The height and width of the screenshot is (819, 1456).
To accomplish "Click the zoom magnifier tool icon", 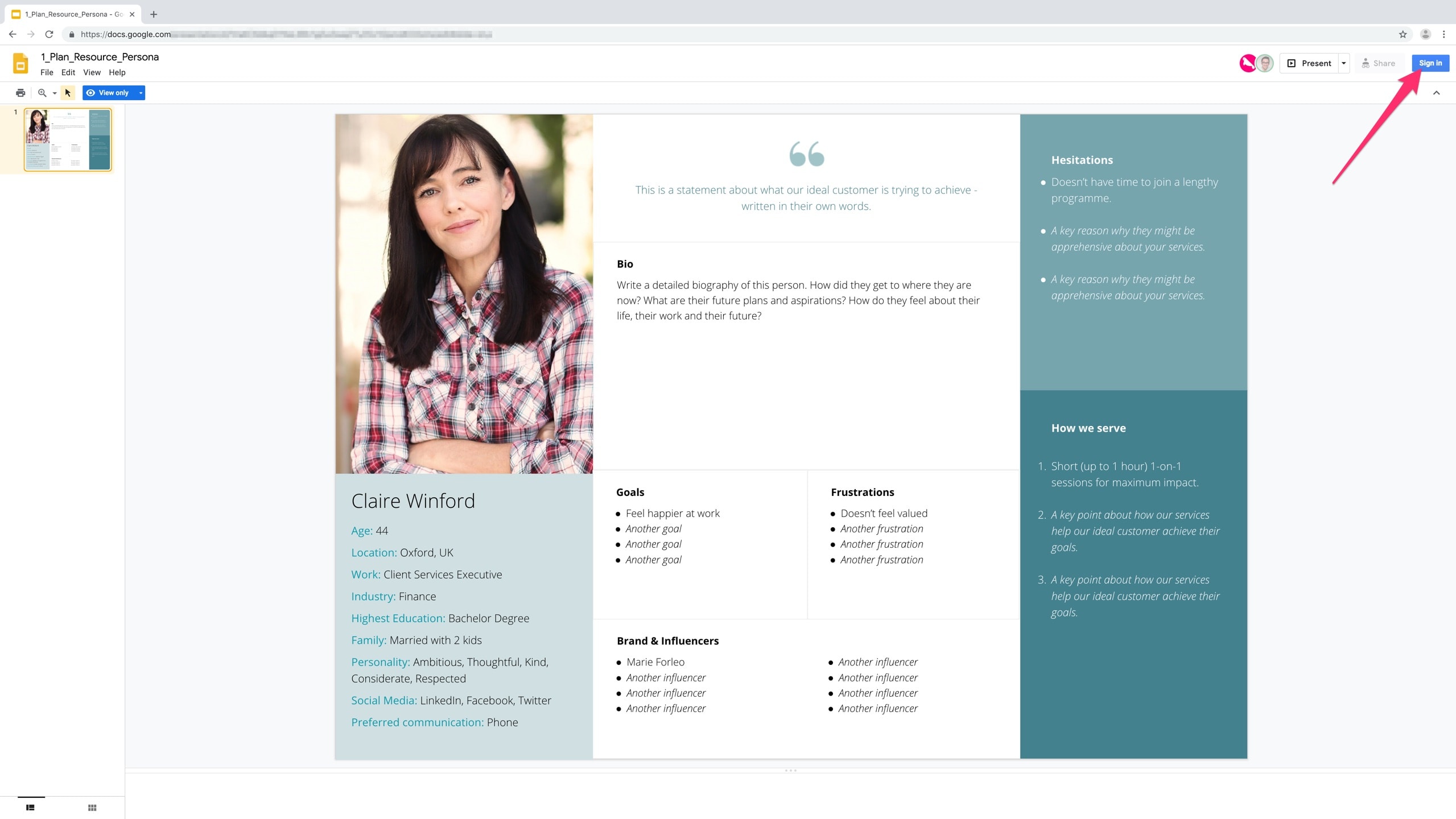I will [42, 93].
